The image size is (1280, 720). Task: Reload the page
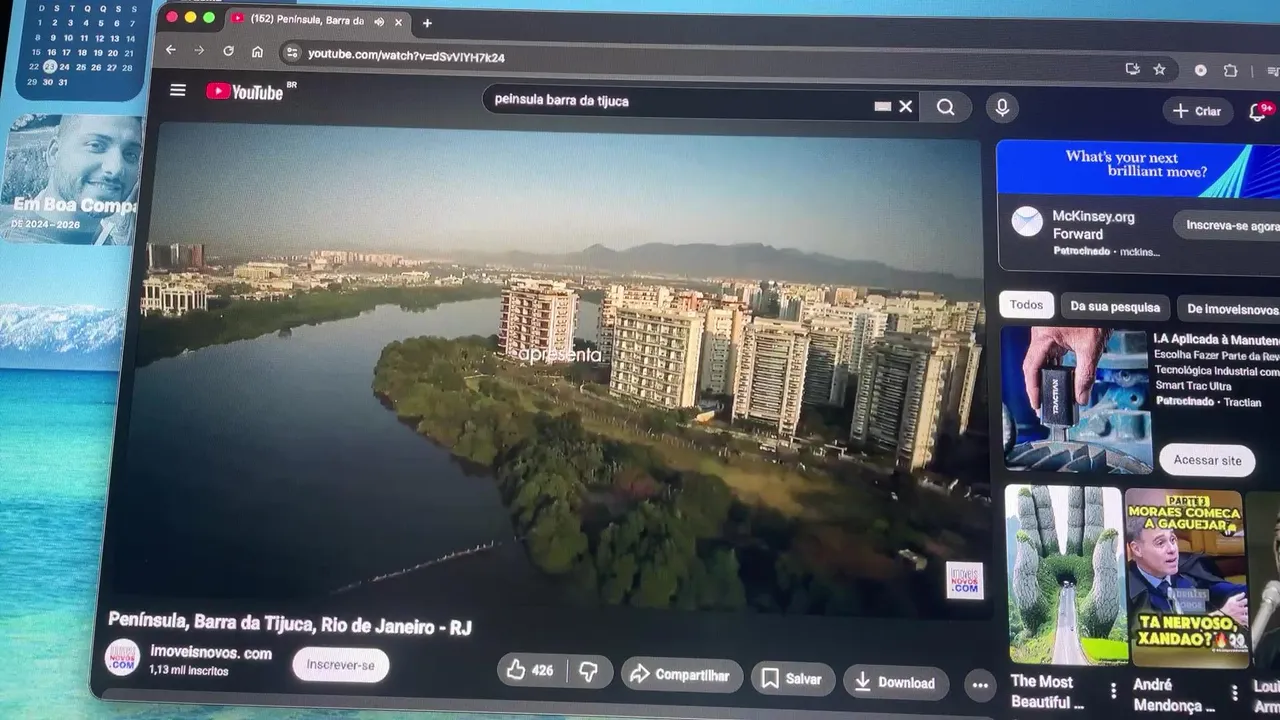pos(229,51)
